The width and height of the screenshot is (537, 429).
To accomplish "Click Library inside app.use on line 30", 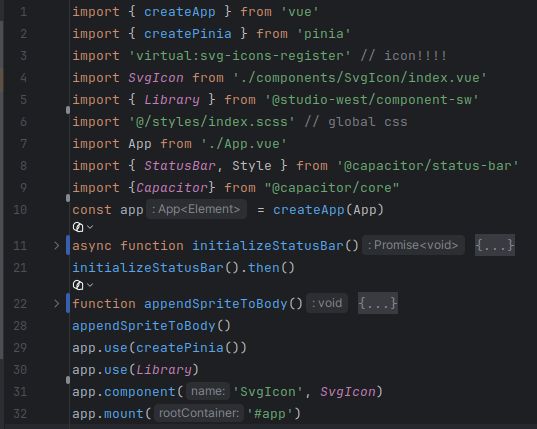I will coord(164,369).
